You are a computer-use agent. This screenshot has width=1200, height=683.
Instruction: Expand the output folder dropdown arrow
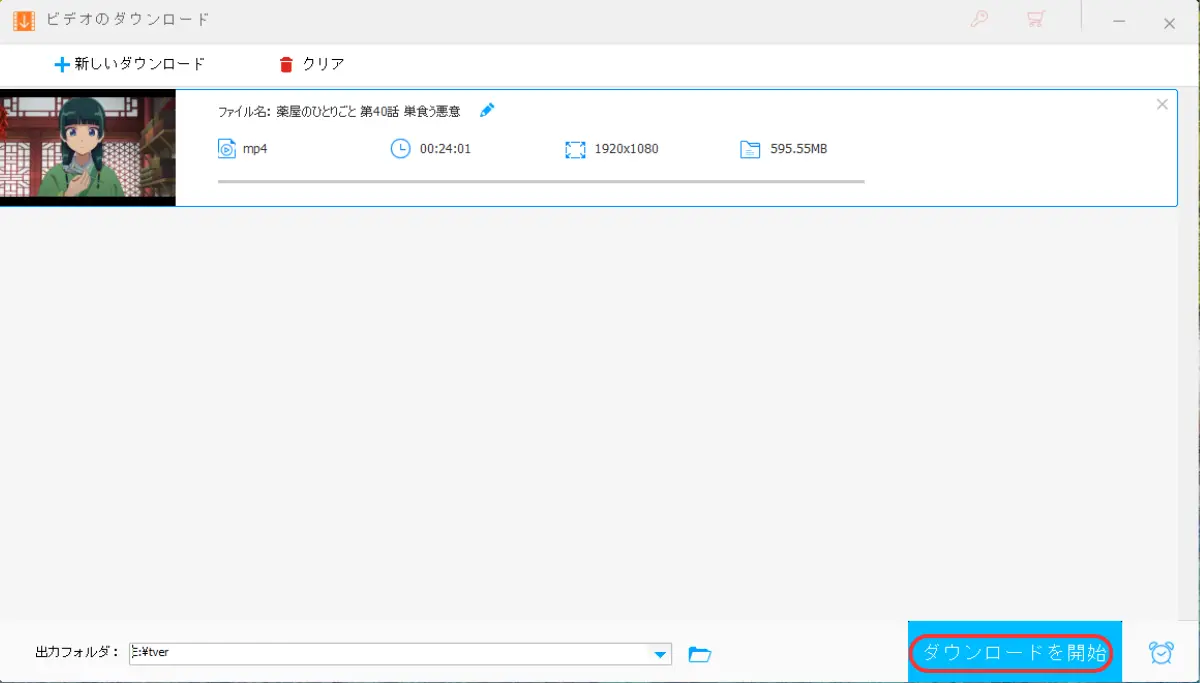tap(660, 654)
